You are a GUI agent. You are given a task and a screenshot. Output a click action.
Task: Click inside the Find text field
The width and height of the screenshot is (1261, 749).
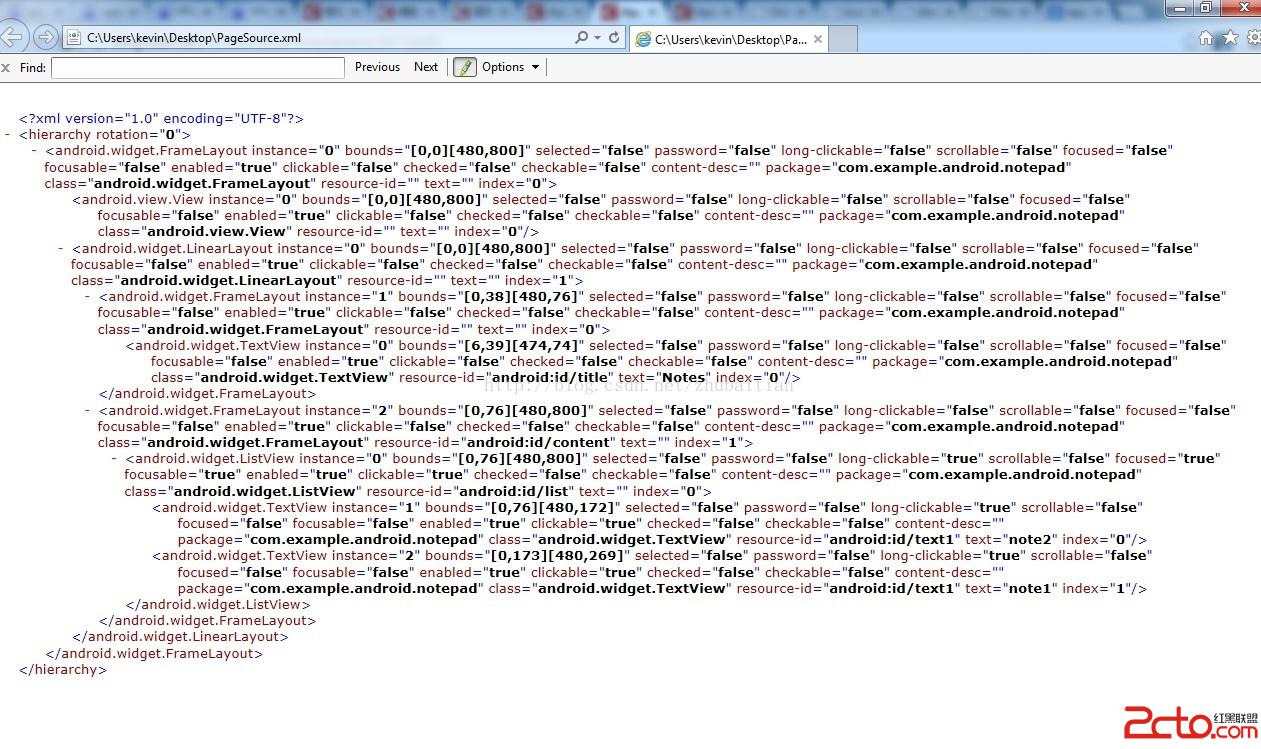click(197, 68)
